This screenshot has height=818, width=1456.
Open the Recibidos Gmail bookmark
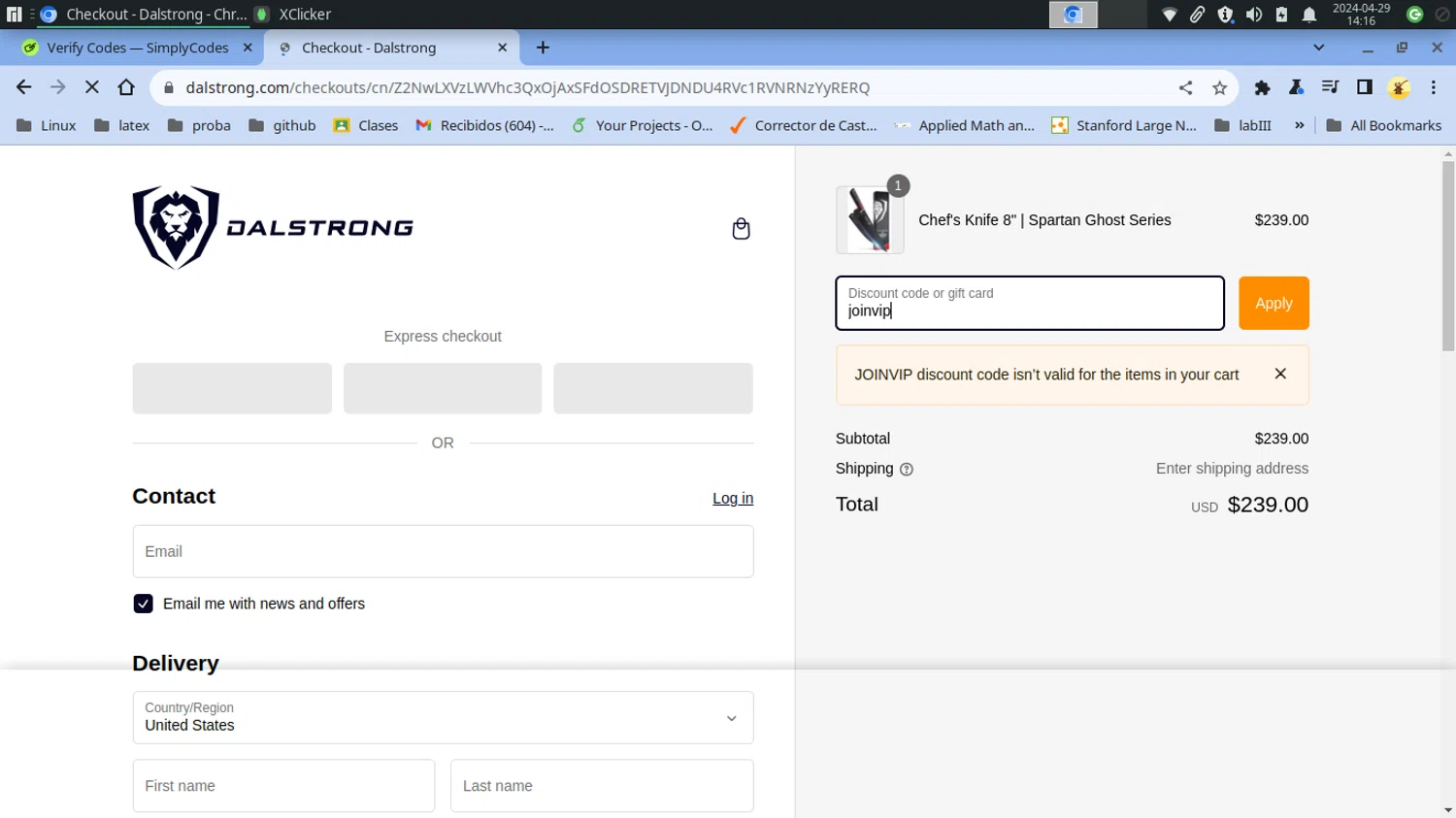pyautogui.click(x=485, y=125)
